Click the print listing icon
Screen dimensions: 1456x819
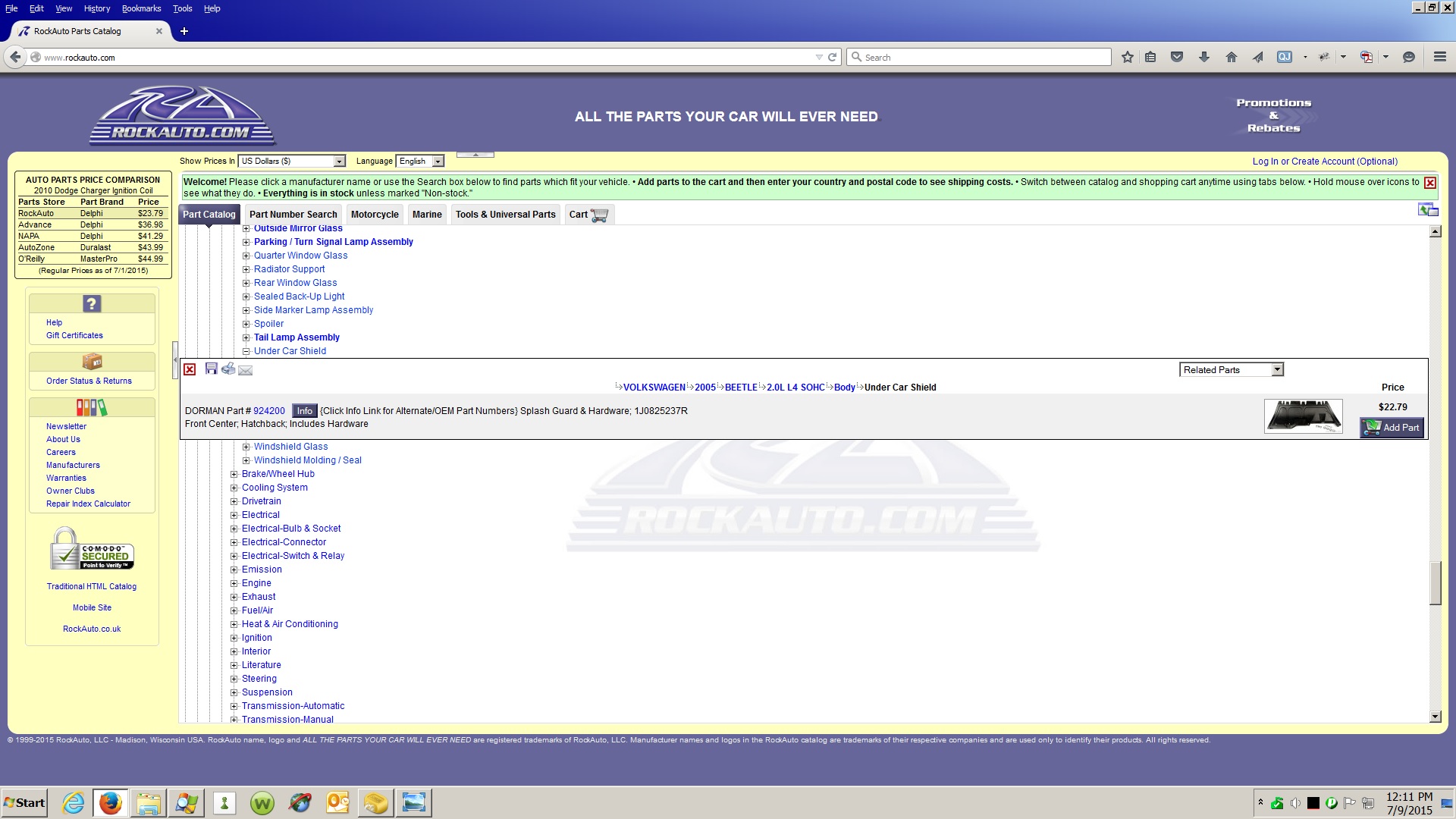coord(228,369)
